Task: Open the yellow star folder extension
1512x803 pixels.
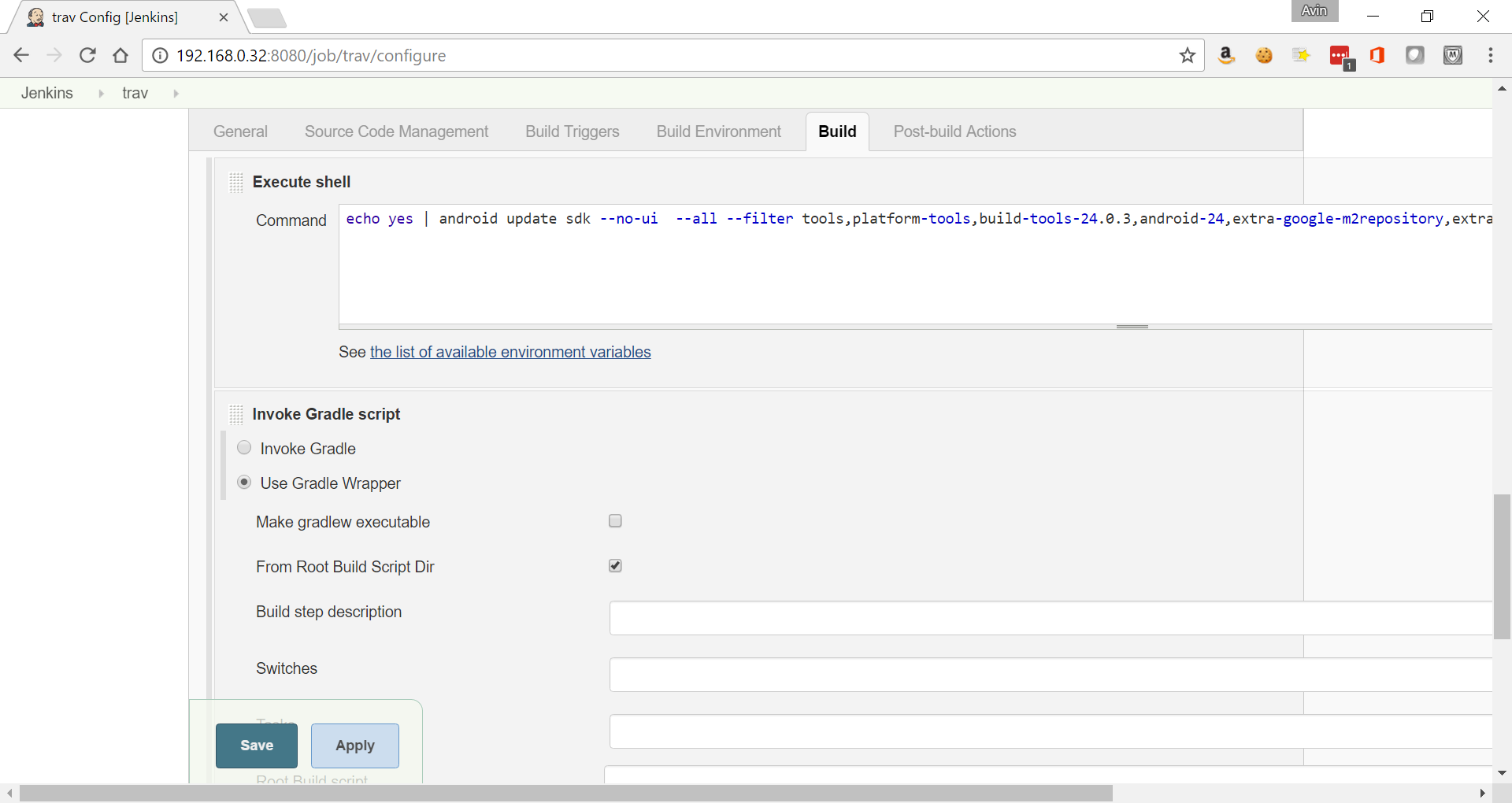Action: point(1301,55)
